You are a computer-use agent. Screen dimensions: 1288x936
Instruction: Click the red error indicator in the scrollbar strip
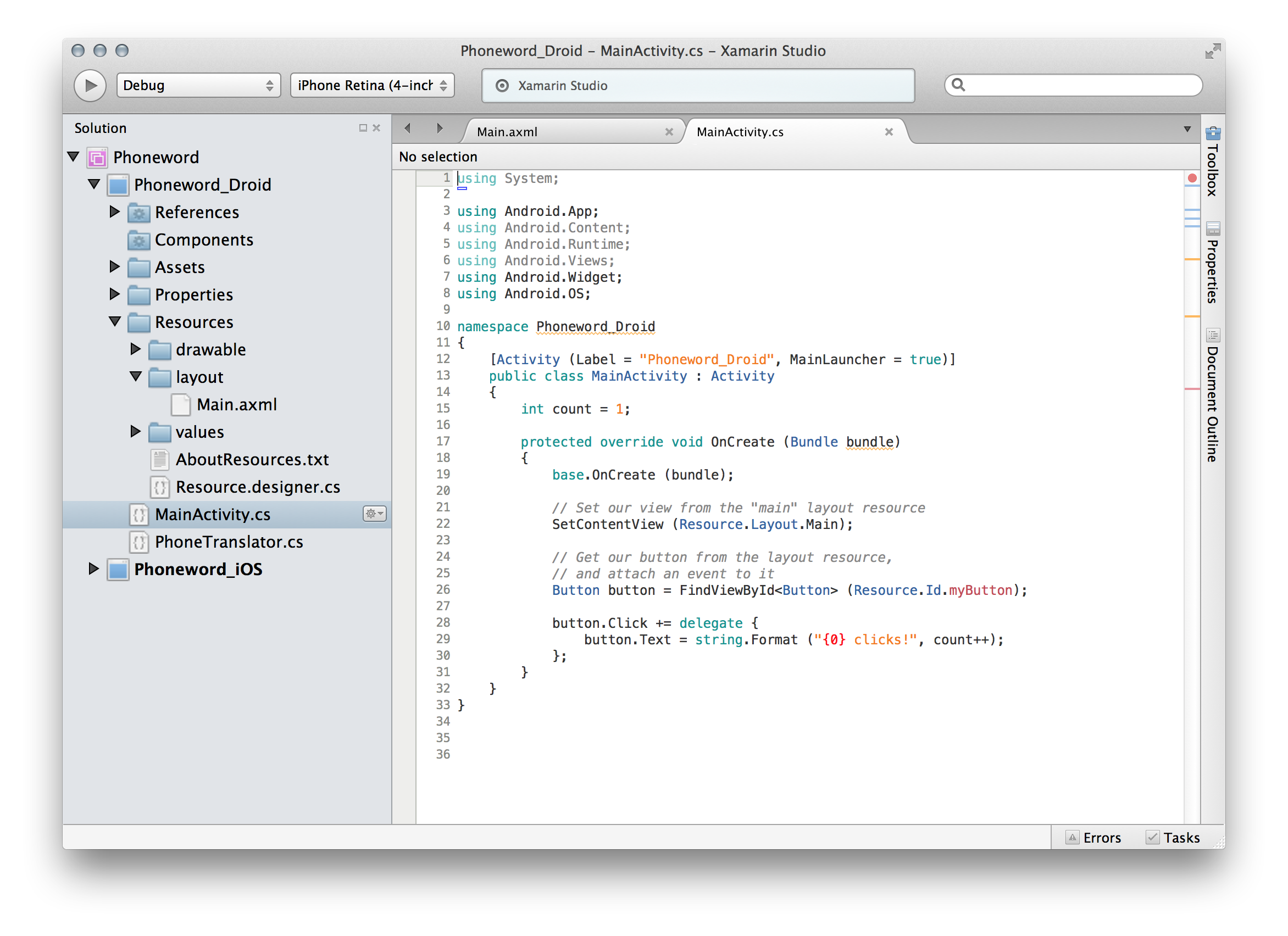pos(1192,178)
